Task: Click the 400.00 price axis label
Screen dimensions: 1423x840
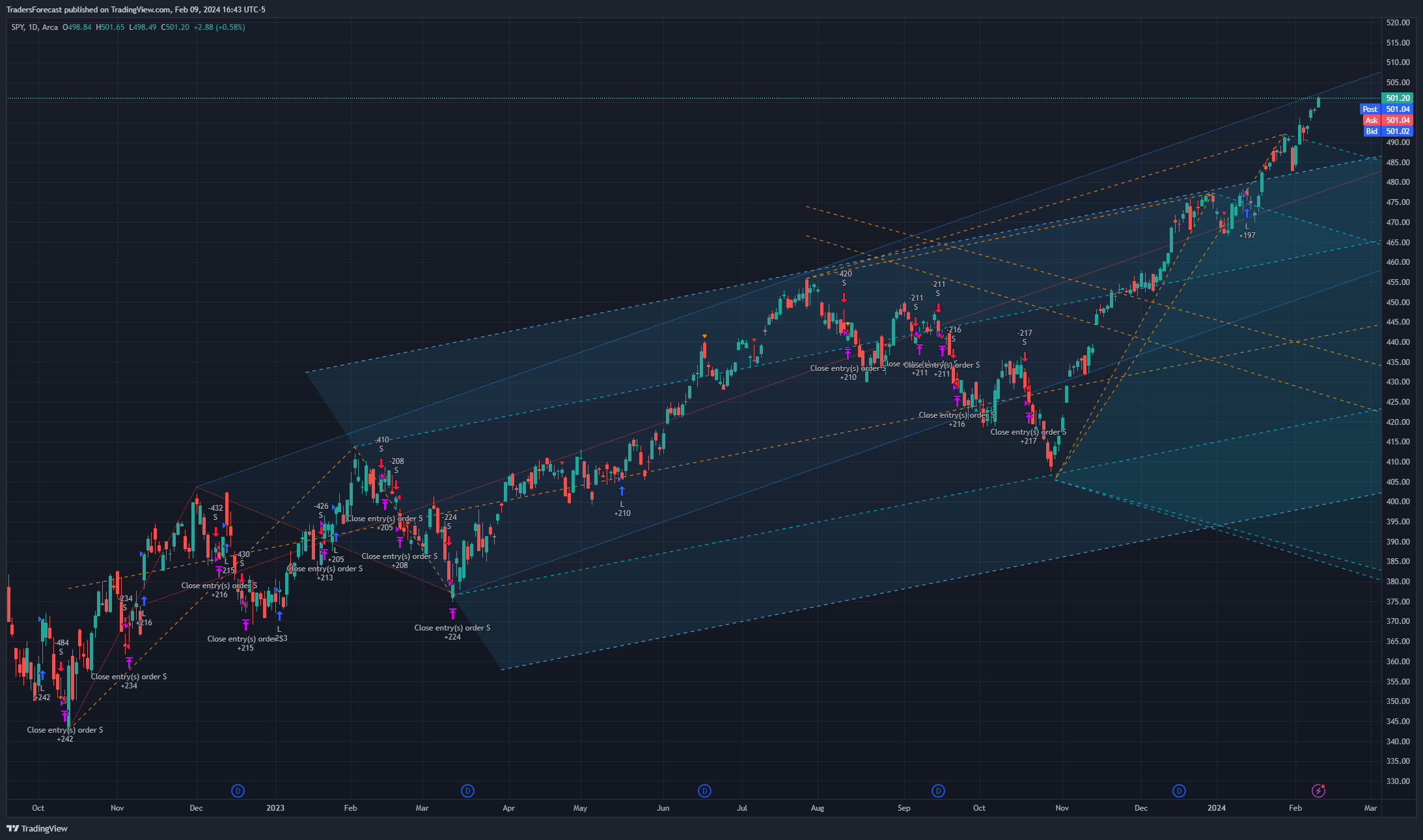Action: [1398, 502]
